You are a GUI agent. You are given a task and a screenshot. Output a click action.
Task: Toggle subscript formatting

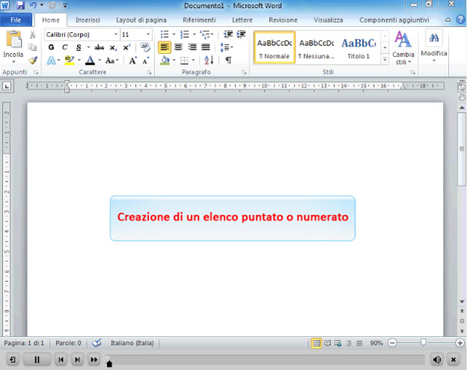(x=113, y=48)
